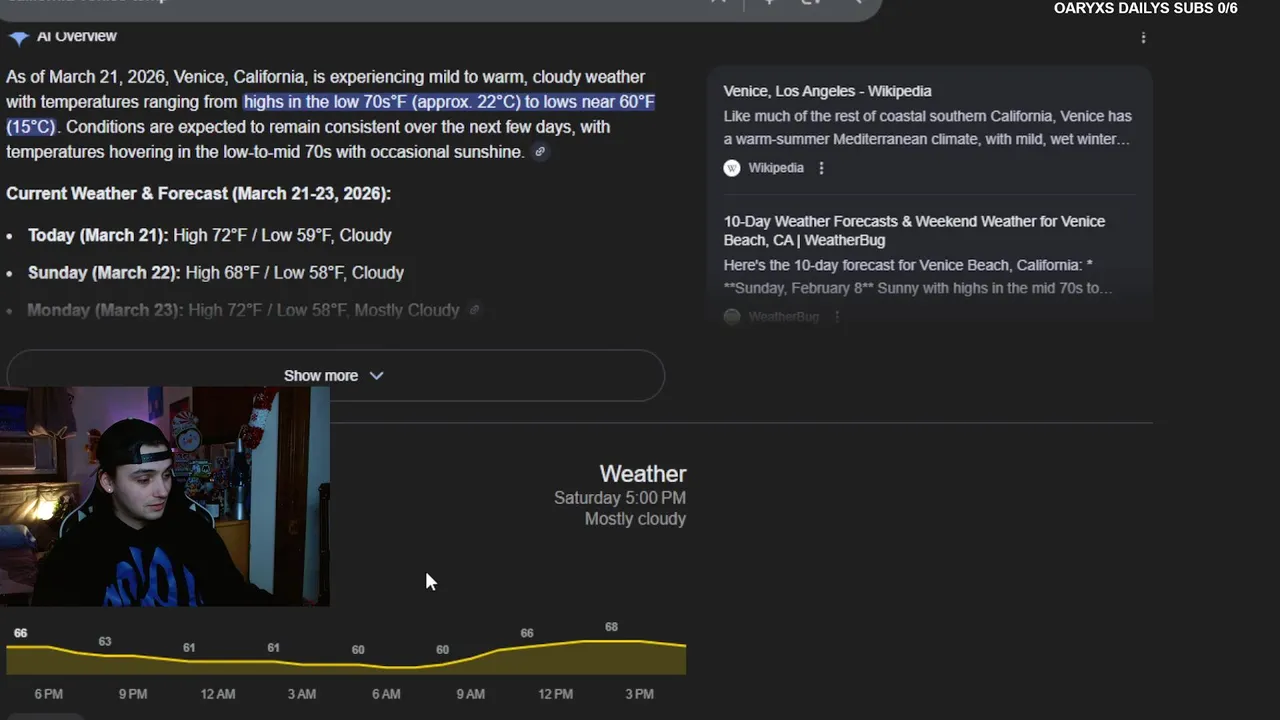Click the Wikipedia favicon in the source card

732,168
